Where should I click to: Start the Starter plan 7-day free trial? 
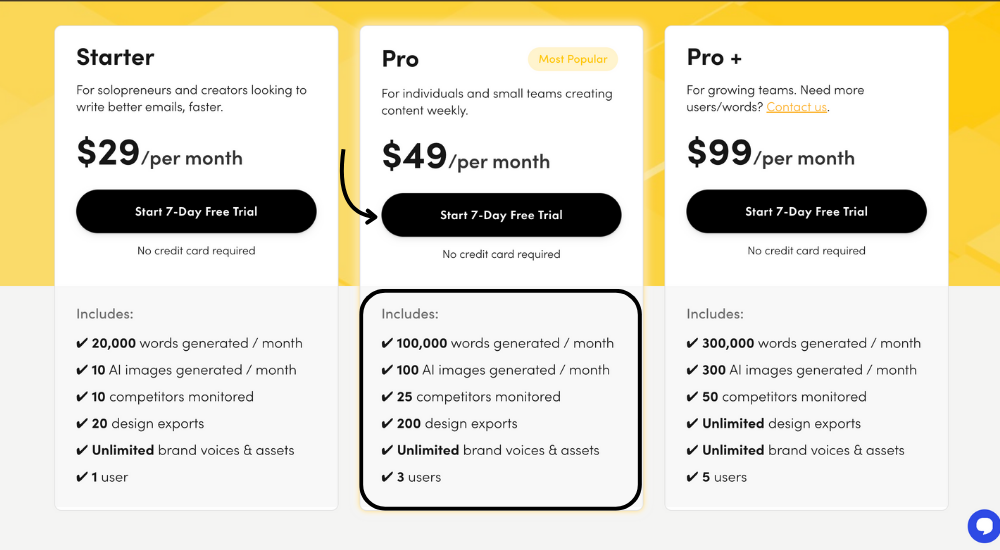(196, 211)
